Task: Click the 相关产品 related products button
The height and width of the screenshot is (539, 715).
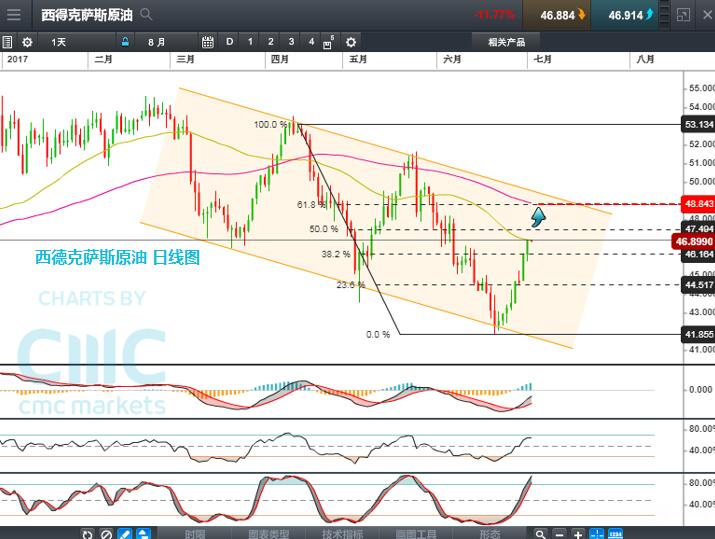Action: (505, 42)
